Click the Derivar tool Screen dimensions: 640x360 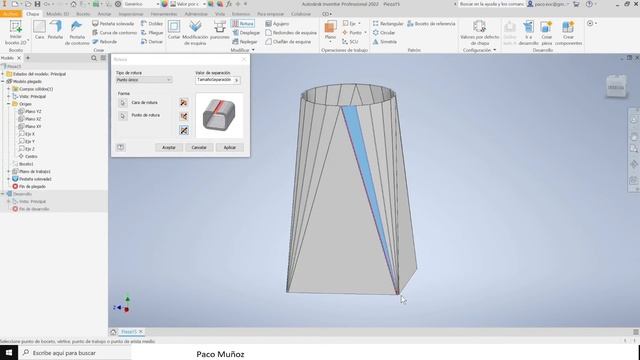(152, 42)
